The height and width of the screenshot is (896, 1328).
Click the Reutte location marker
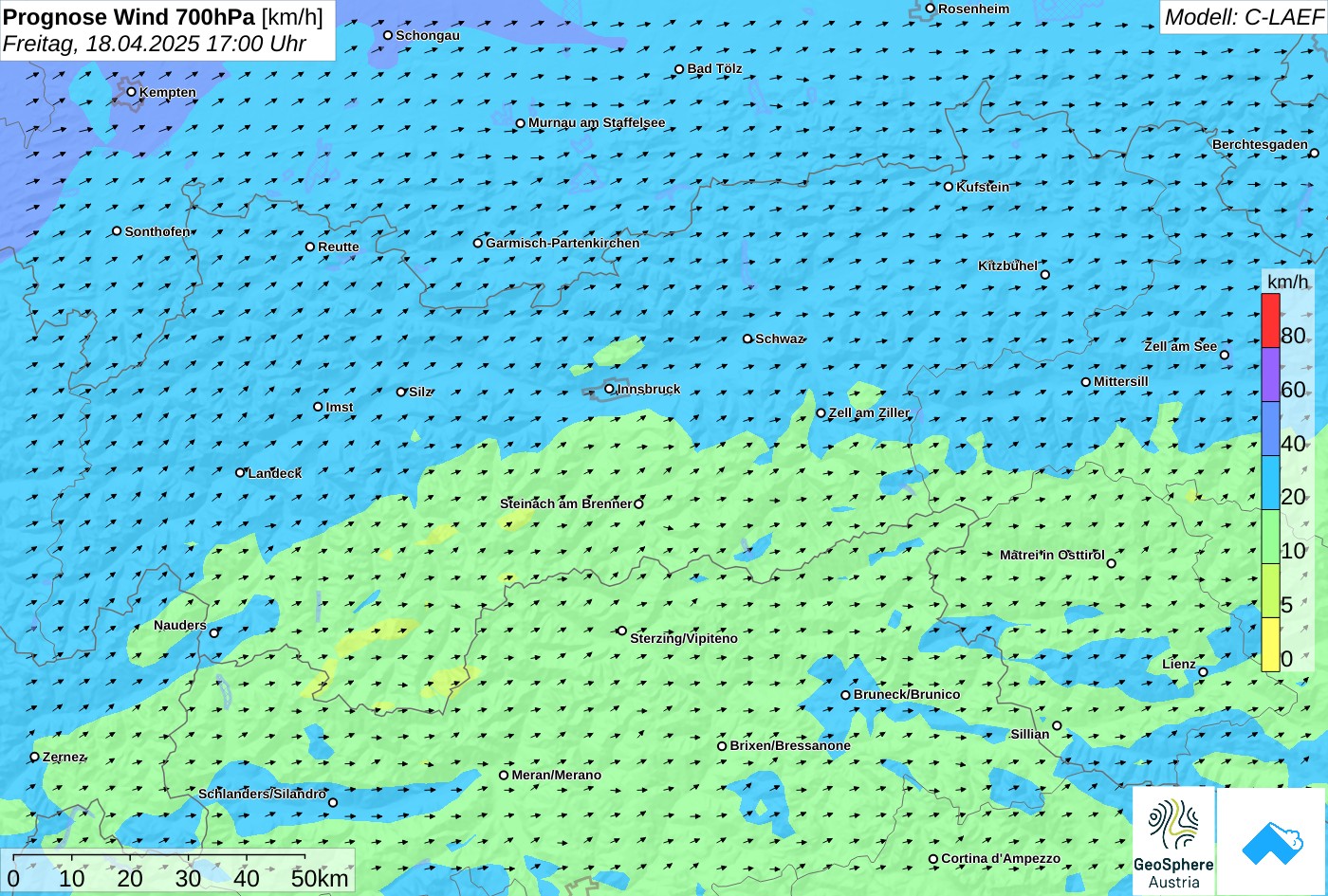click(310, 247)
